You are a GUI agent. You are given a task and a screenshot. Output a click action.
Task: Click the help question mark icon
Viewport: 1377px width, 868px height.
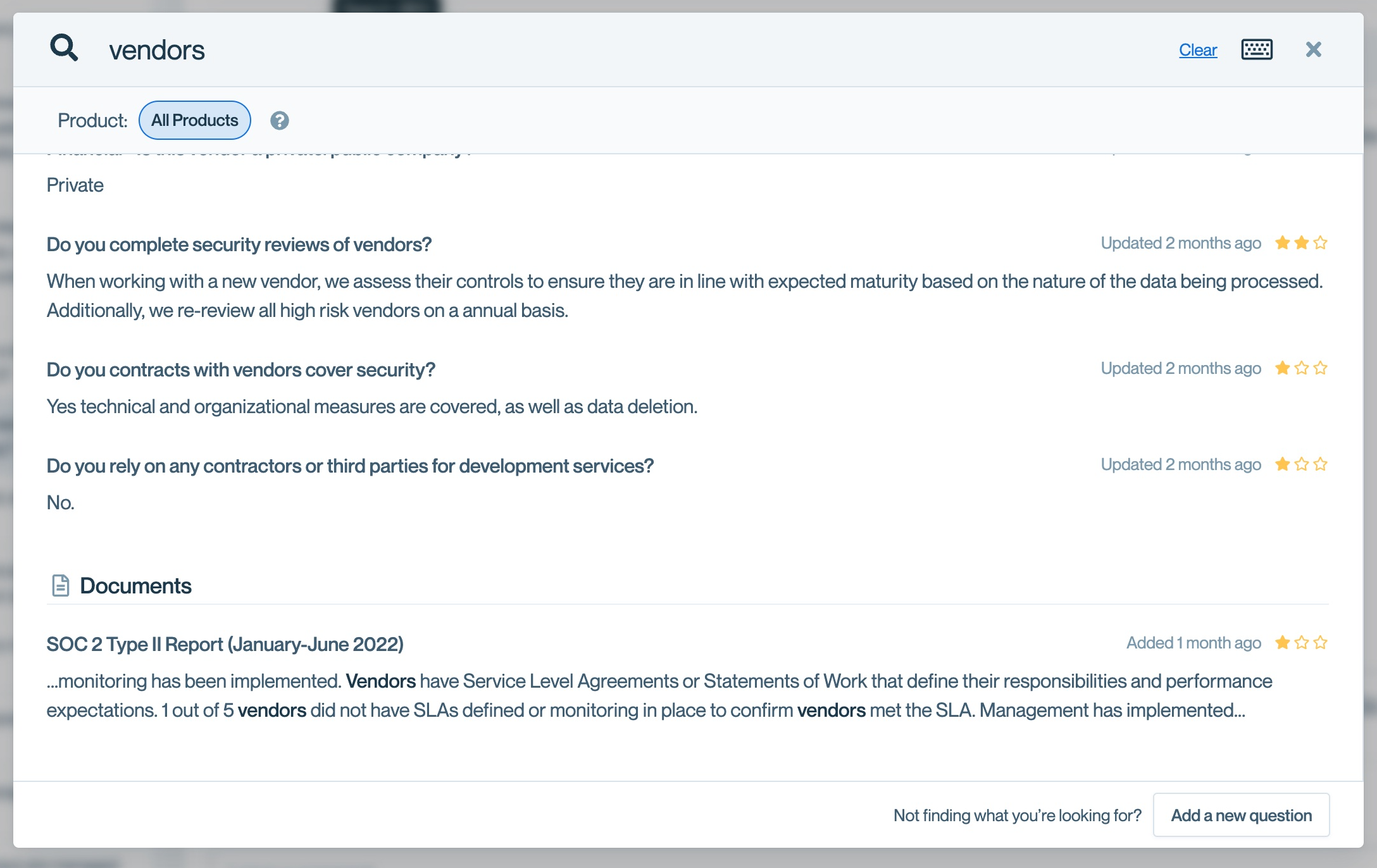pos(279,120)
